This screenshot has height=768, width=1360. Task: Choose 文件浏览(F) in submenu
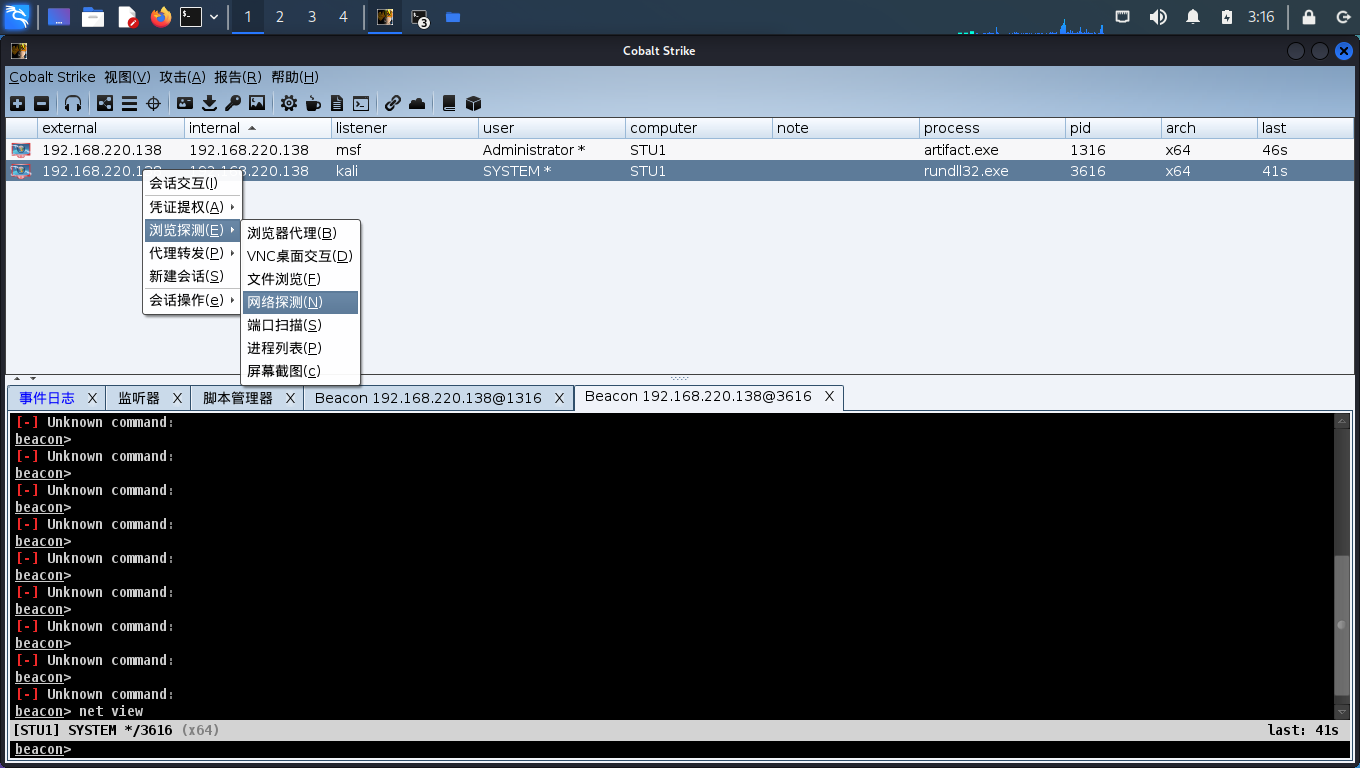(x=300, y=279)
